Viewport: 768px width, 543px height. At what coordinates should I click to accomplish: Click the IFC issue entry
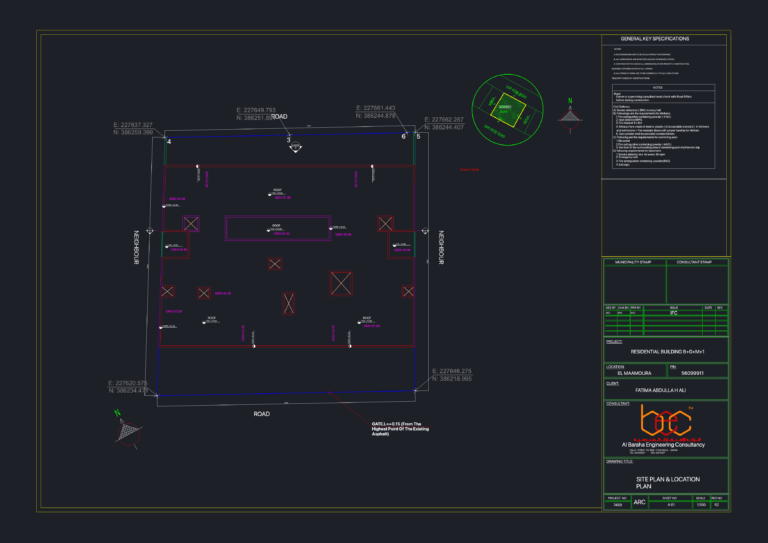[673, 313]
